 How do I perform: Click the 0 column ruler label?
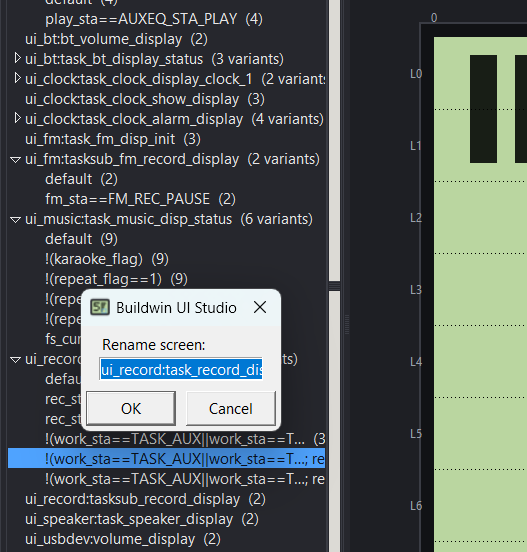coord(434,18)
